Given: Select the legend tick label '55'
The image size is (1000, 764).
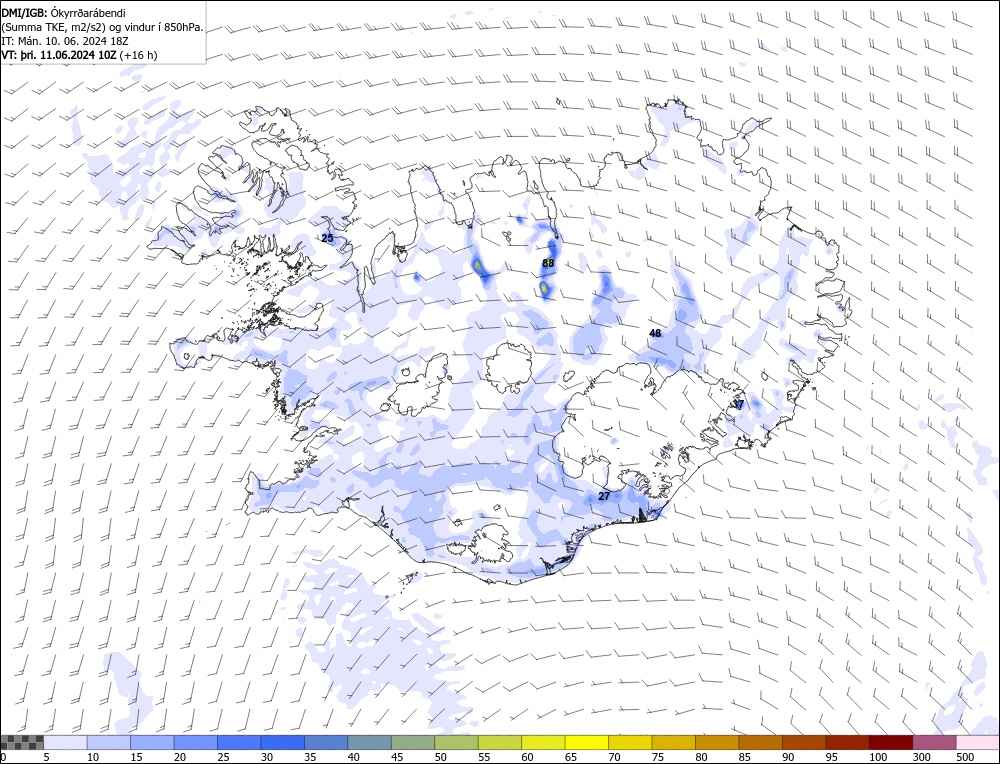Looking at the screenshot, I should point(484,757).
